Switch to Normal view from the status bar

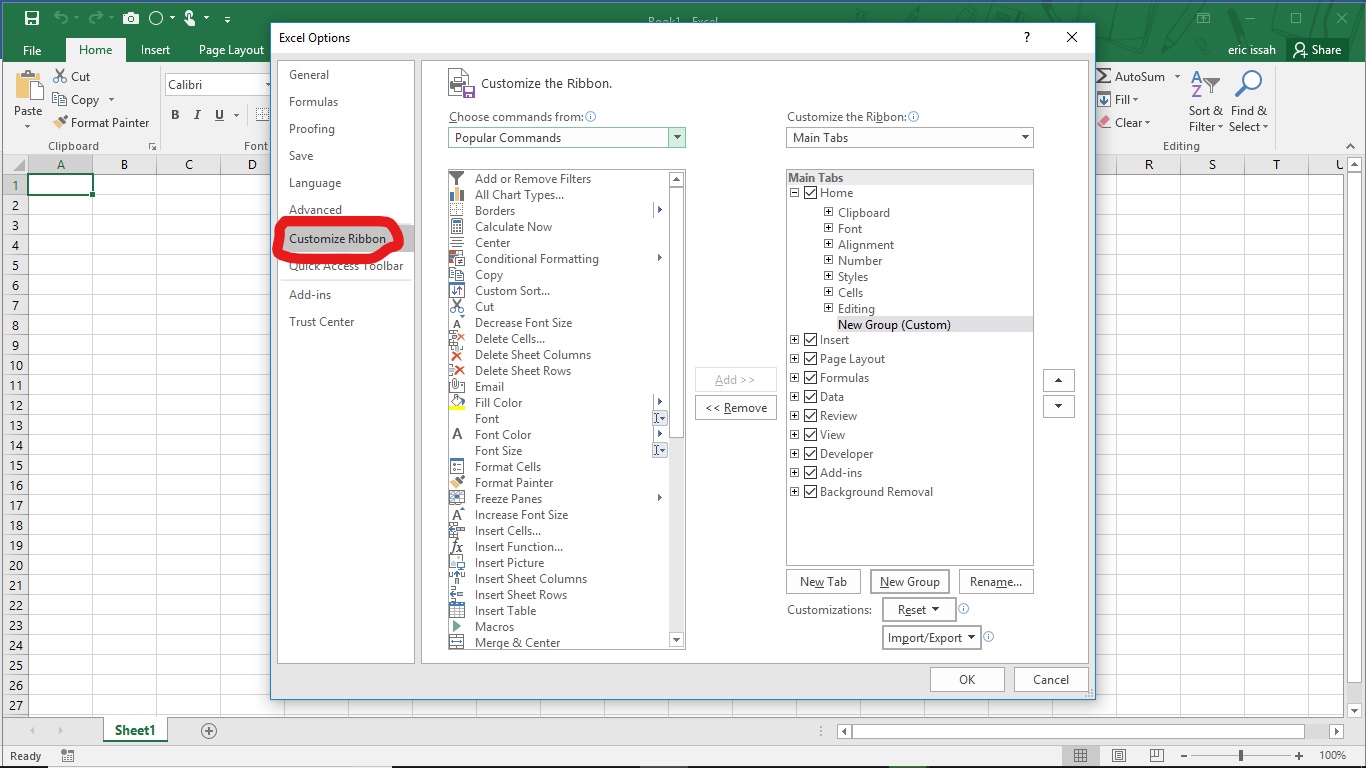coord(1080,756)
